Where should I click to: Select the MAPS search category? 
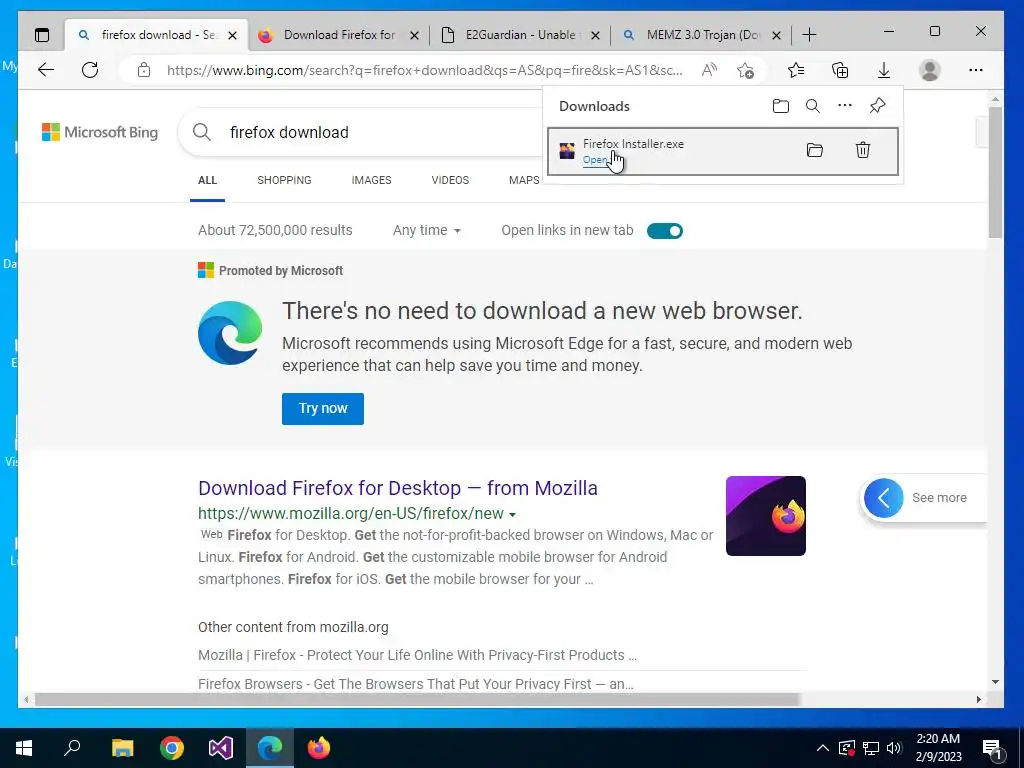pos(524,180)
